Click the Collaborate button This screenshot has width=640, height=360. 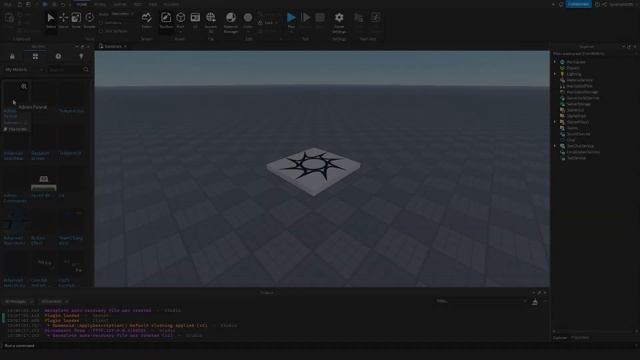578,4
